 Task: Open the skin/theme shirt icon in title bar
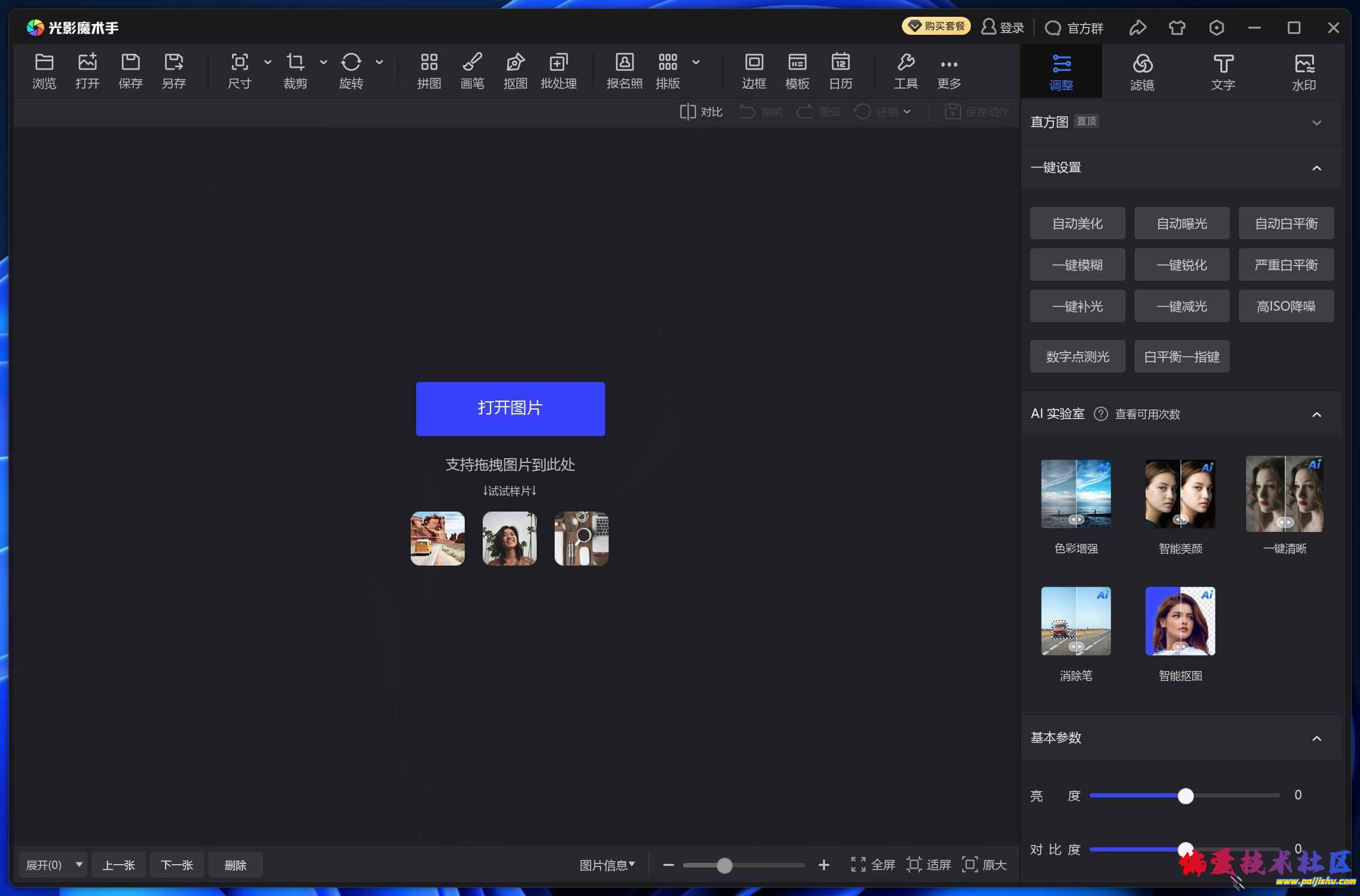(1177, 28)
